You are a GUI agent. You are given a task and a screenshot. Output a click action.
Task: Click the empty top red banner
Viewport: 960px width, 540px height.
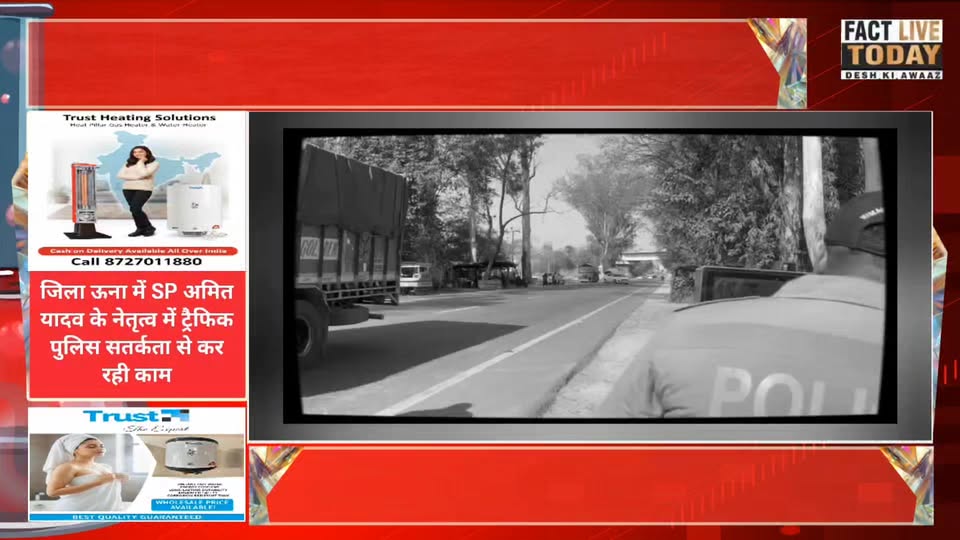coord(400,63)
